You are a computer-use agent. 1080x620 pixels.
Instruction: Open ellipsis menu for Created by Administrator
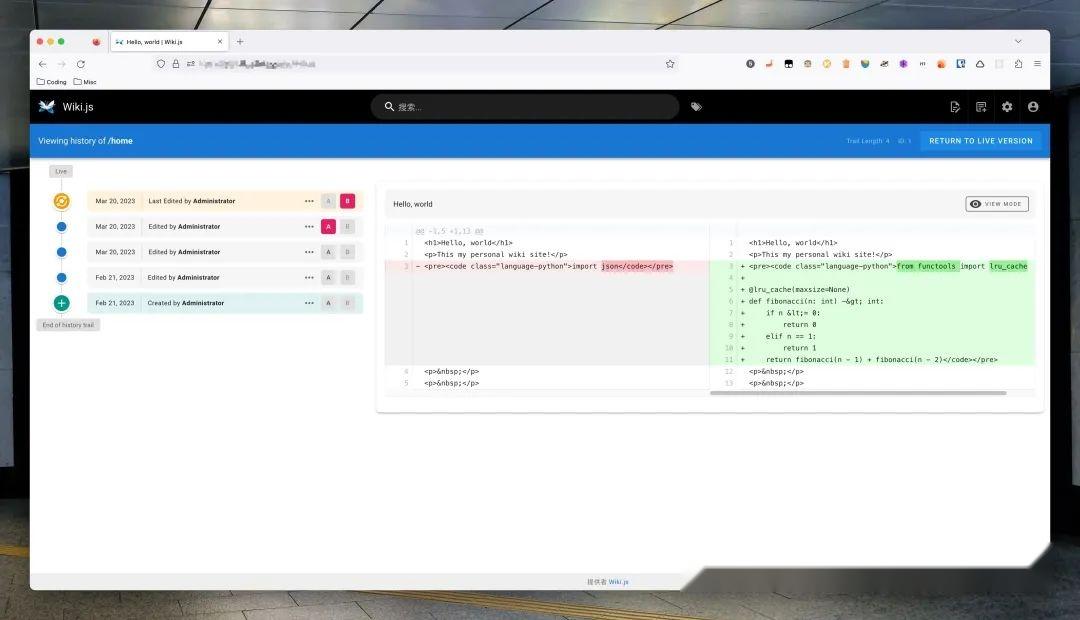click(309, 303)
